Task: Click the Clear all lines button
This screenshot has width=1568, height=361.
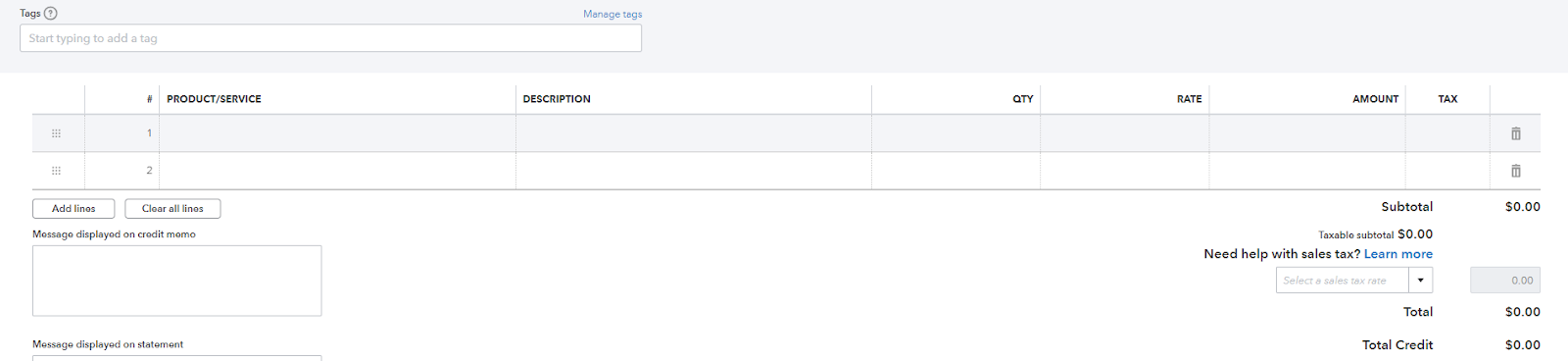Action: point(172,209)
